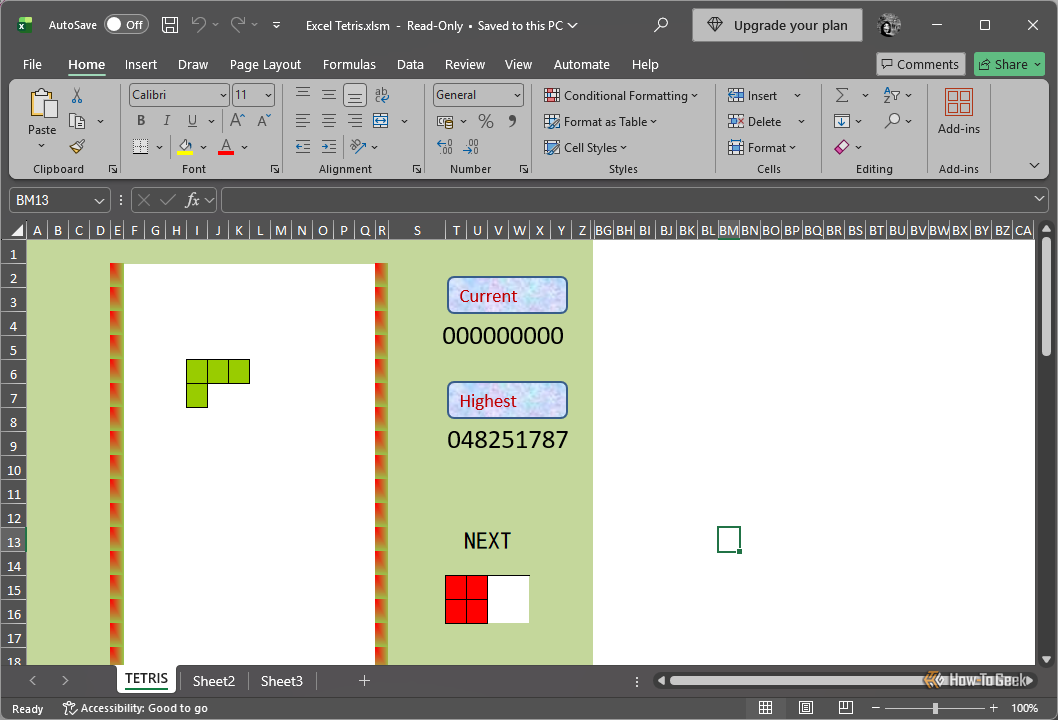Toggle Middle Align
Screen dimensions: 1058x720
329,95
